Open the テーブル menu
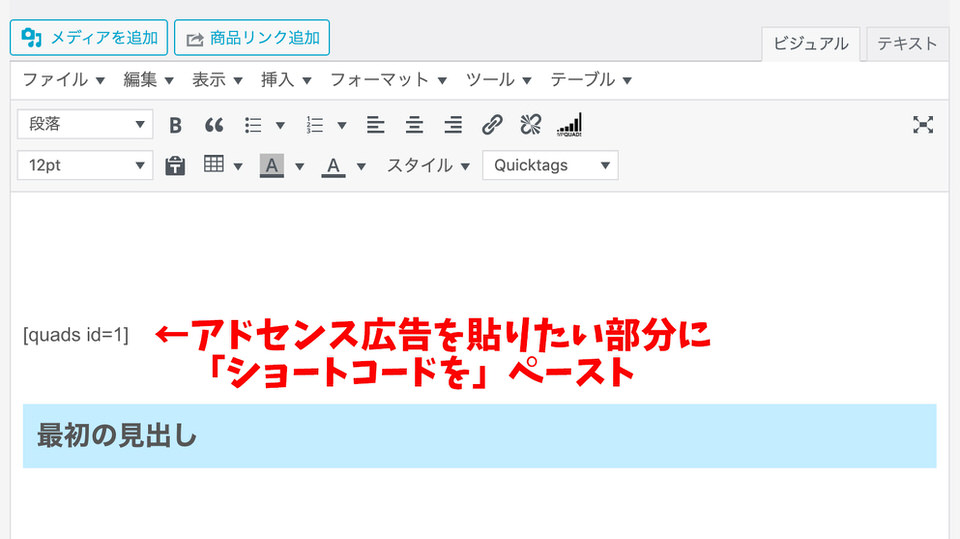This screenshot has height=539, width=960. 591,80
